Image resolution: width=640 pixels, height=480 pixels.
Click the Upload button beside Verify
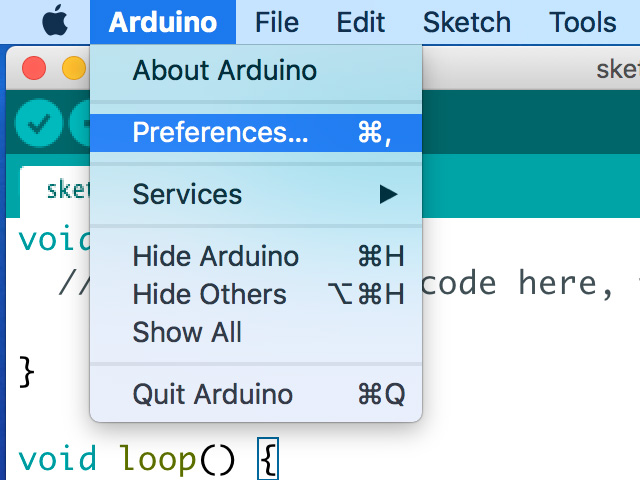pos(82,123)
